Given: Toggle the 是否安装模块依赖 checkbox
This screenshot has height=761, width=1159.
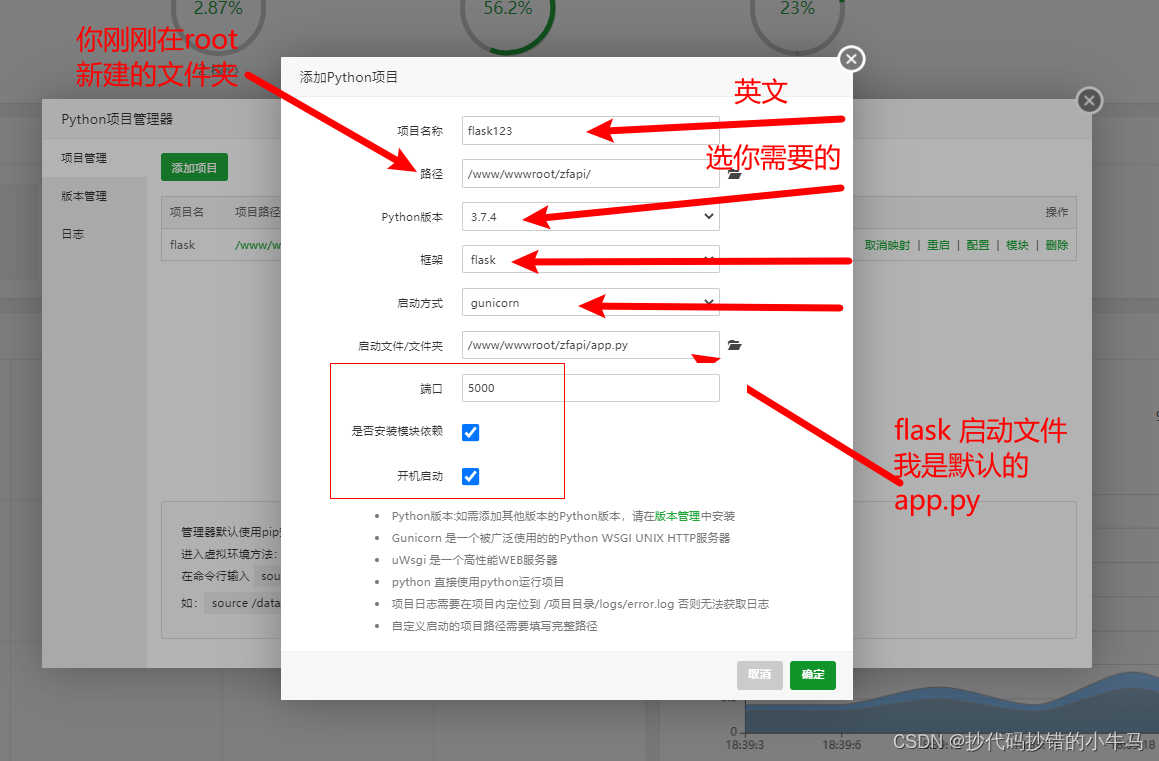Looking at the screenshot, I should pyautogui.click(x=470, y=432).
